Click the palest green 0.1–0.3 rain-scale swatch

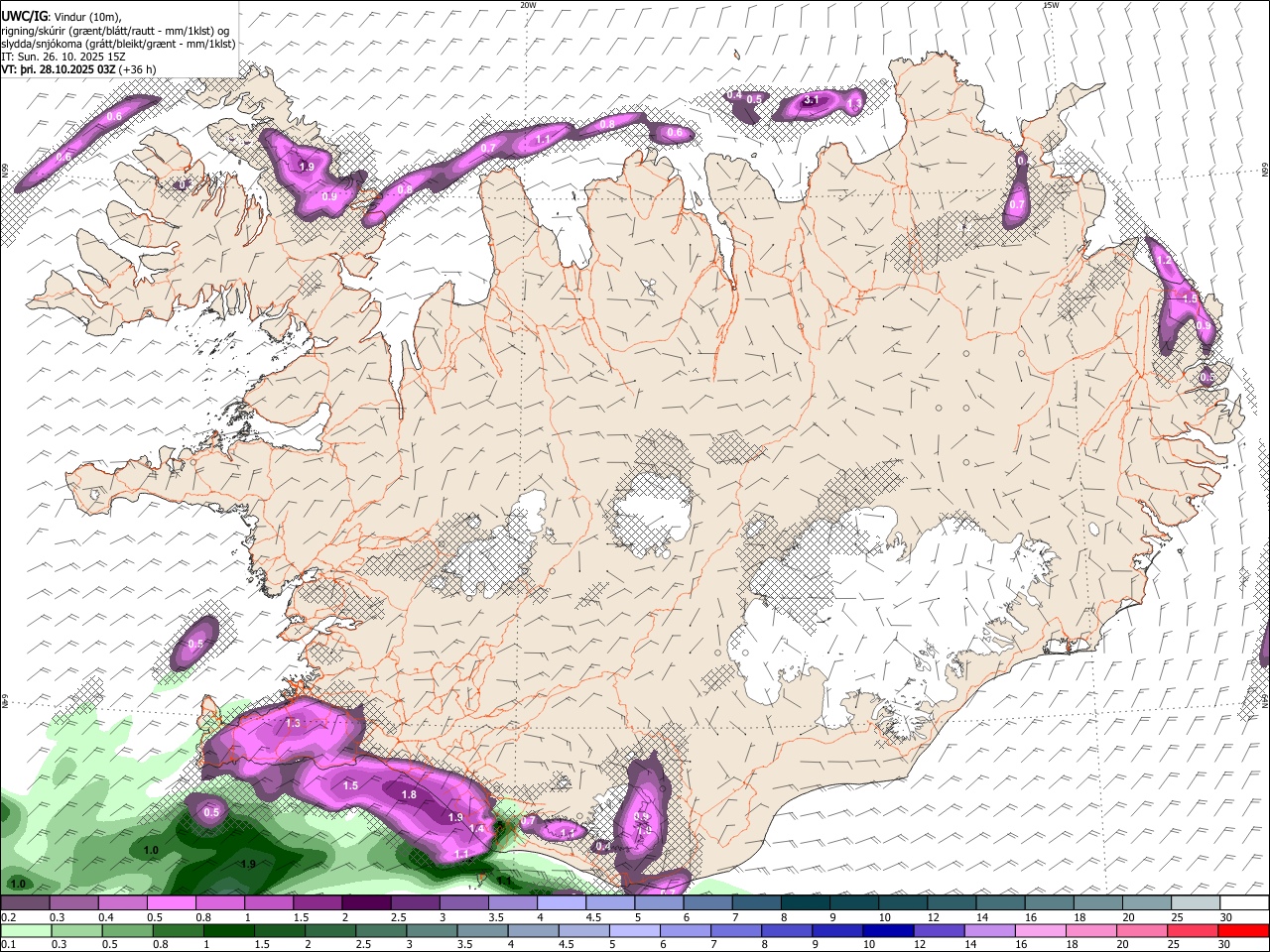tap(25, 931)
